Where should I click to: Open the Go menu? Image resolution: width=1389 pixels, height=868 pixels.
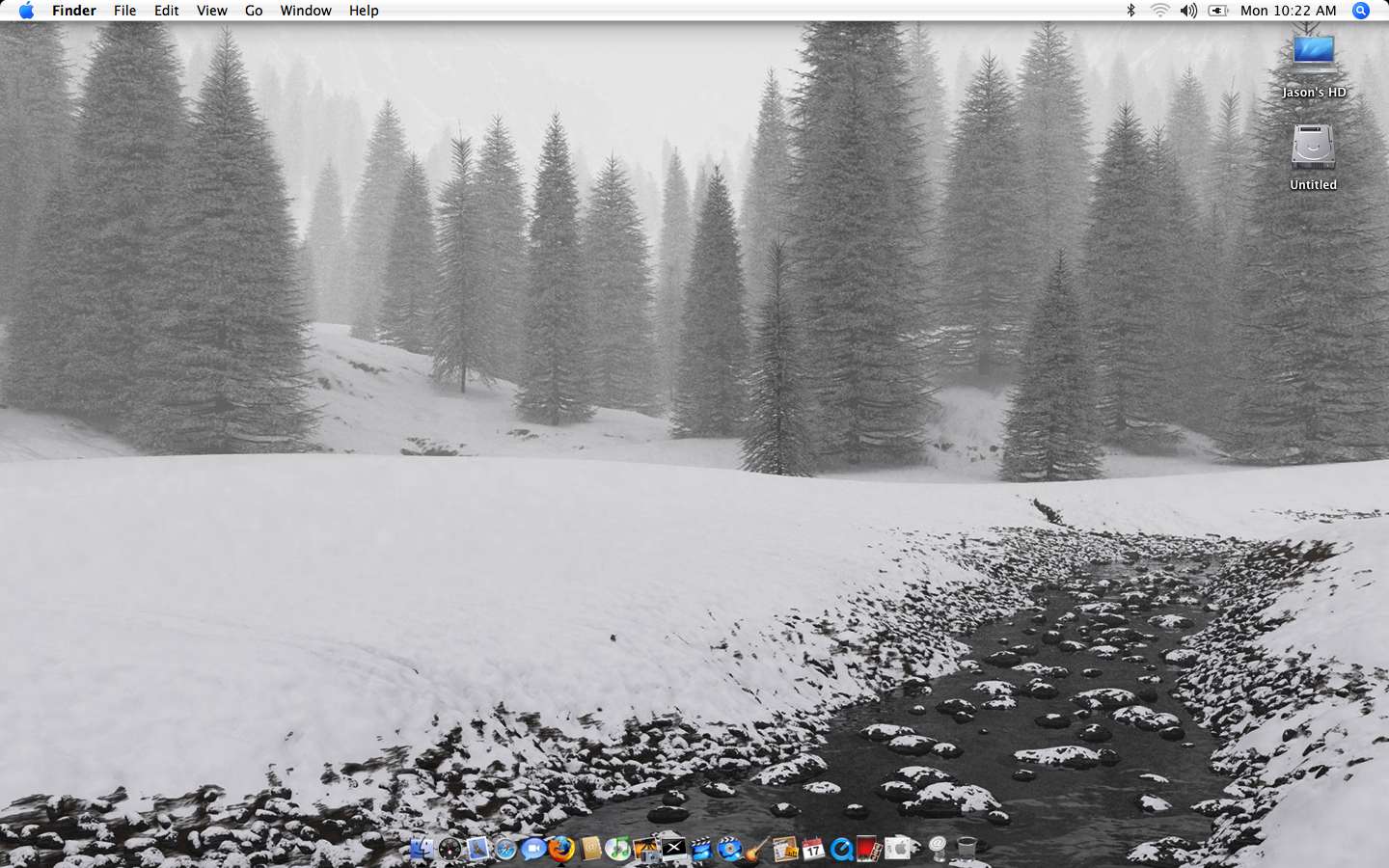pos(254,11)
